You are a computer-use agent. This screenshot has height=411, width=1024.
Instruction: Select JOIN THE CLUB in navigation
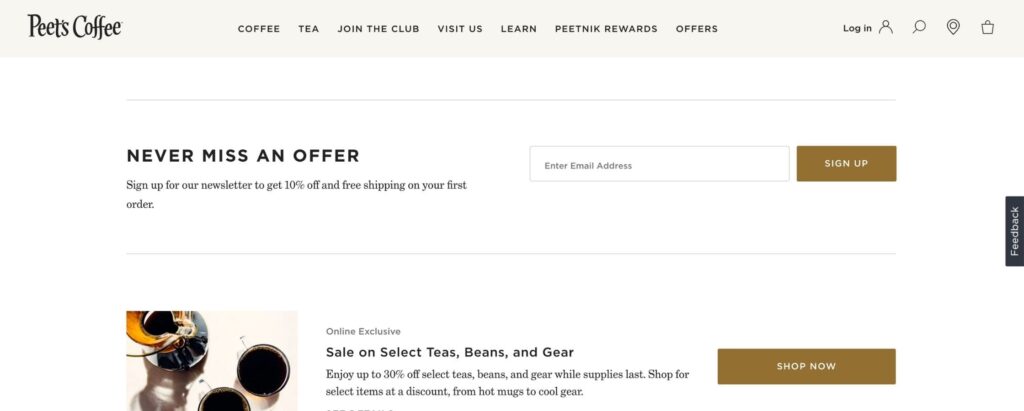coord(378,29)
